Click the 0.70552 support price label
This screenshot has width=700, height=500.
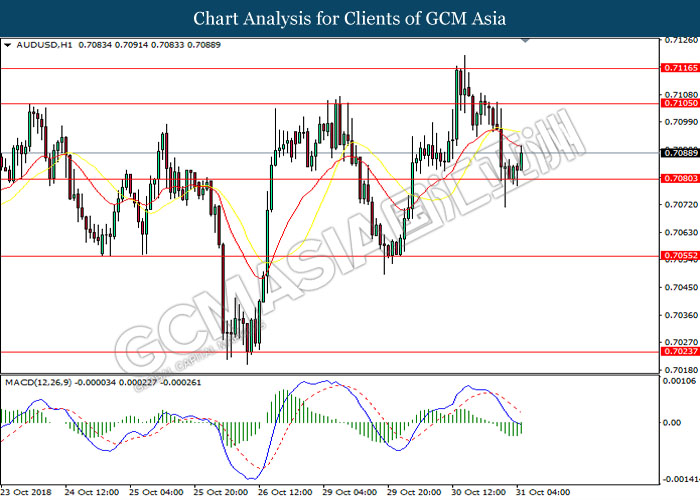tap(680, 256)
